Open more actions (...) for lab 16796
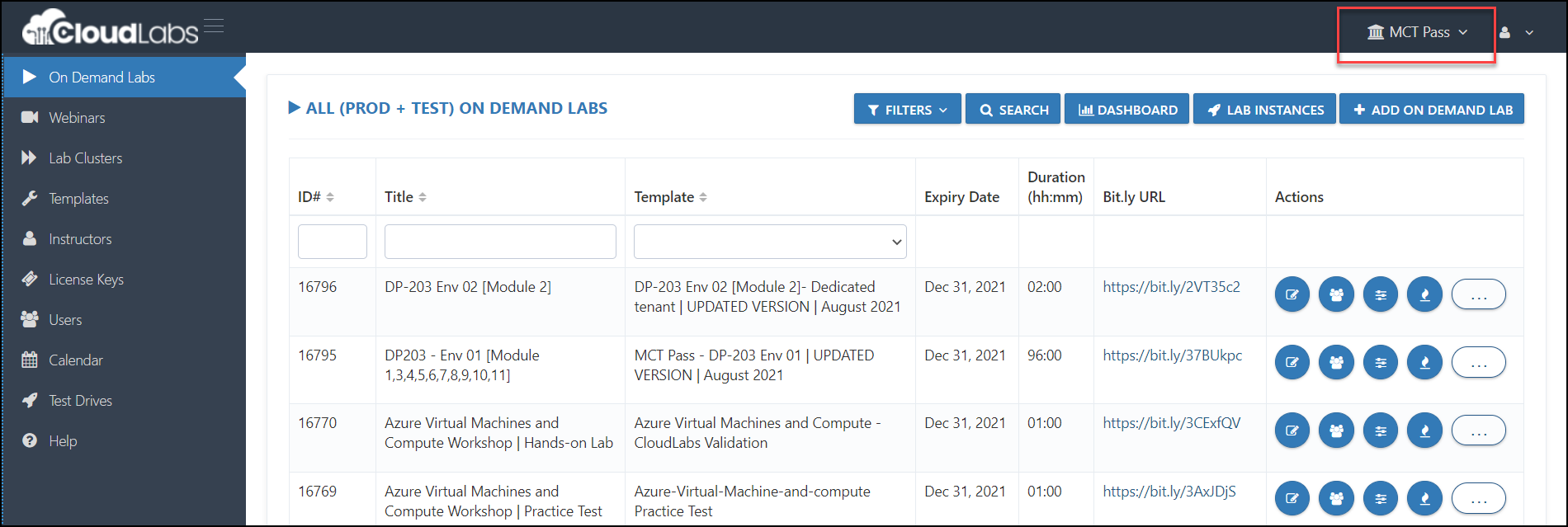The image size is (1568, 527). 1479,294
